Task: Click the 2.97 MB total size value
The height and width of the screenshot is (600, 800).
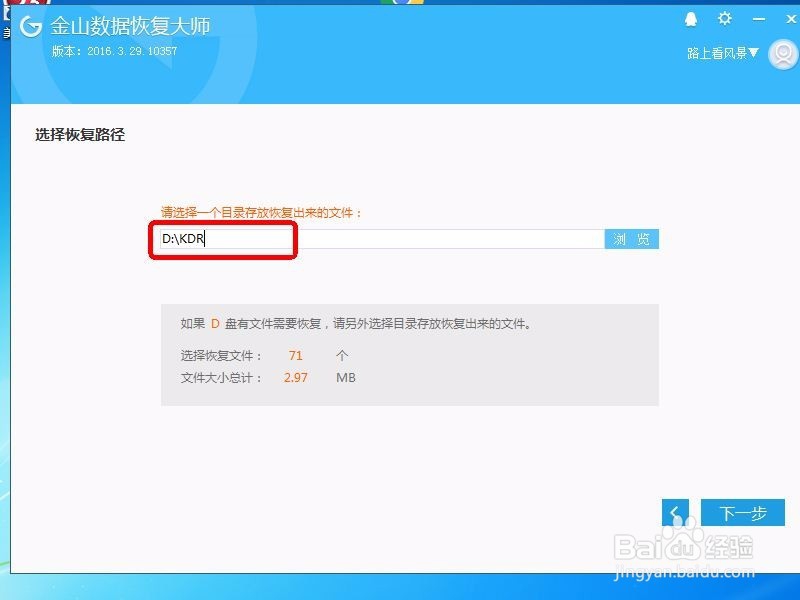Action: pyautogui.click(x=295, y=378)
